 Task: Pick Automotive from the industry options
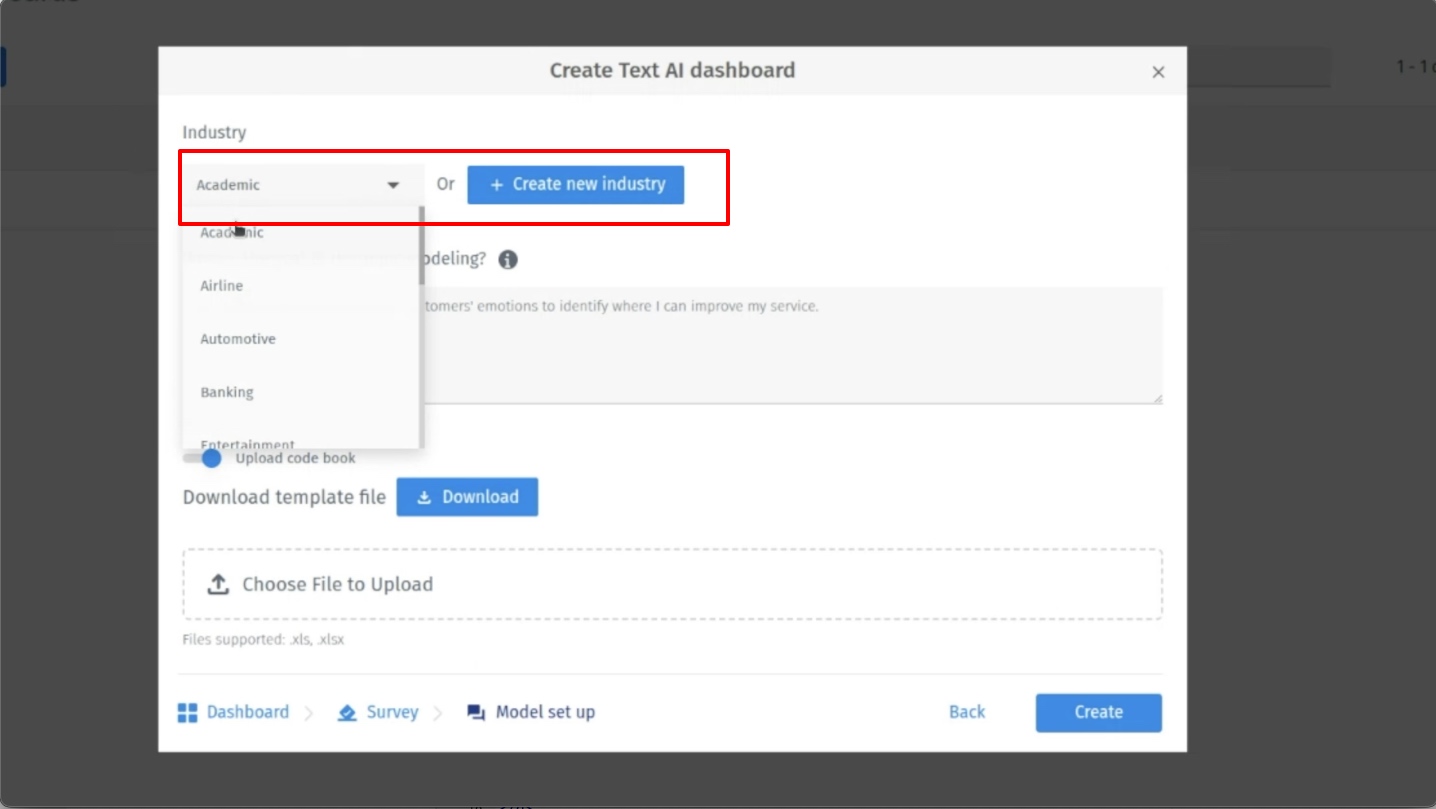coord(300,339)
